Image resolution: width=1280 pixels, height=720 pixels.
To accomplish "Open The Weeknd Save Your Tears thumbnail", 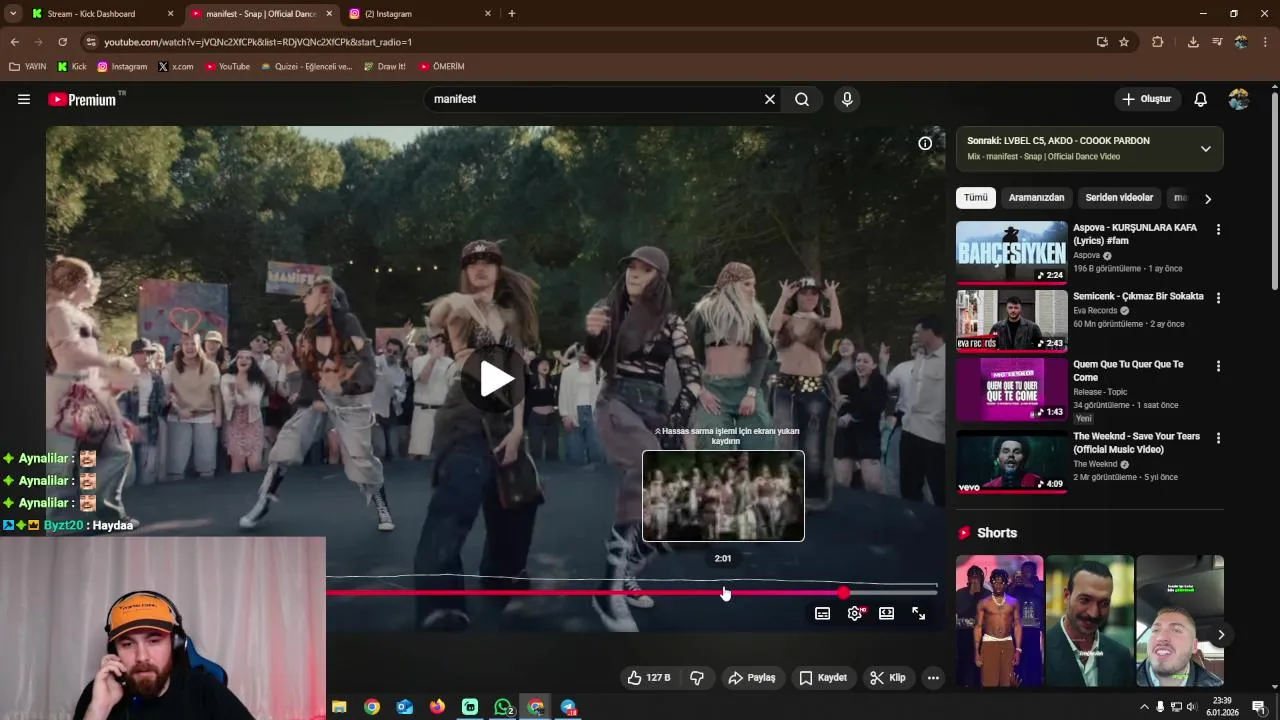I will click(x=1011, y=461).
